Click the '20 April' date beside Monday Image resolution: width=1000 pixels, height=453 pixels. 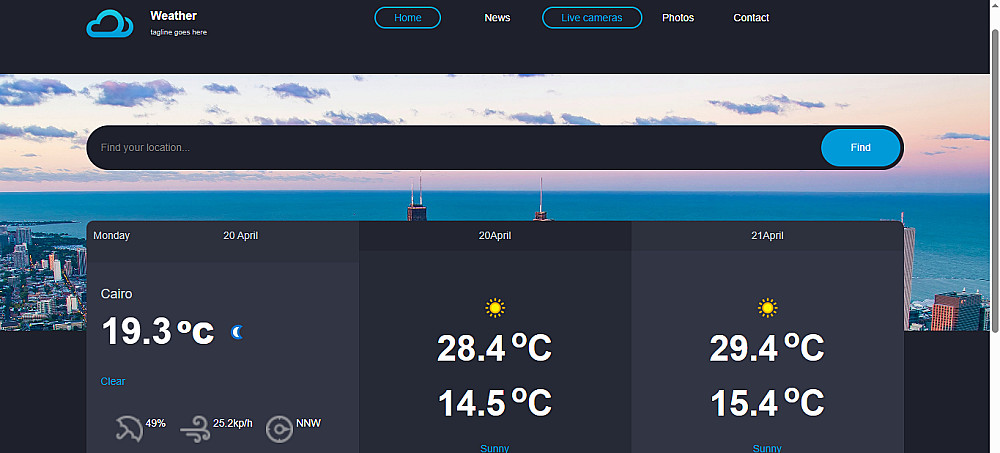(240, 235)
